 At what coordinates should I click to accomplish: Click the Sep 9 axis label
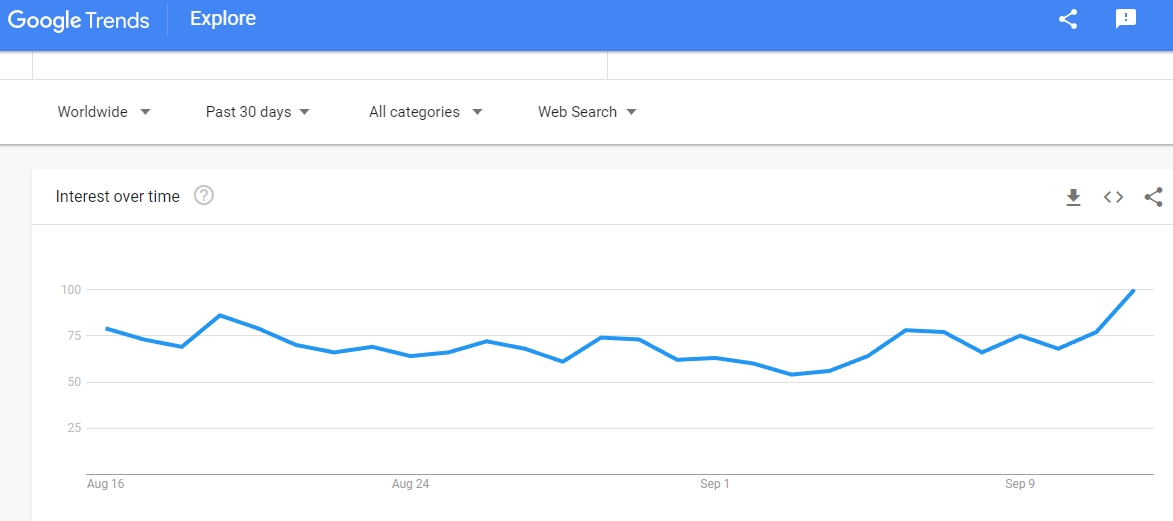click(x=1020, y=484)
